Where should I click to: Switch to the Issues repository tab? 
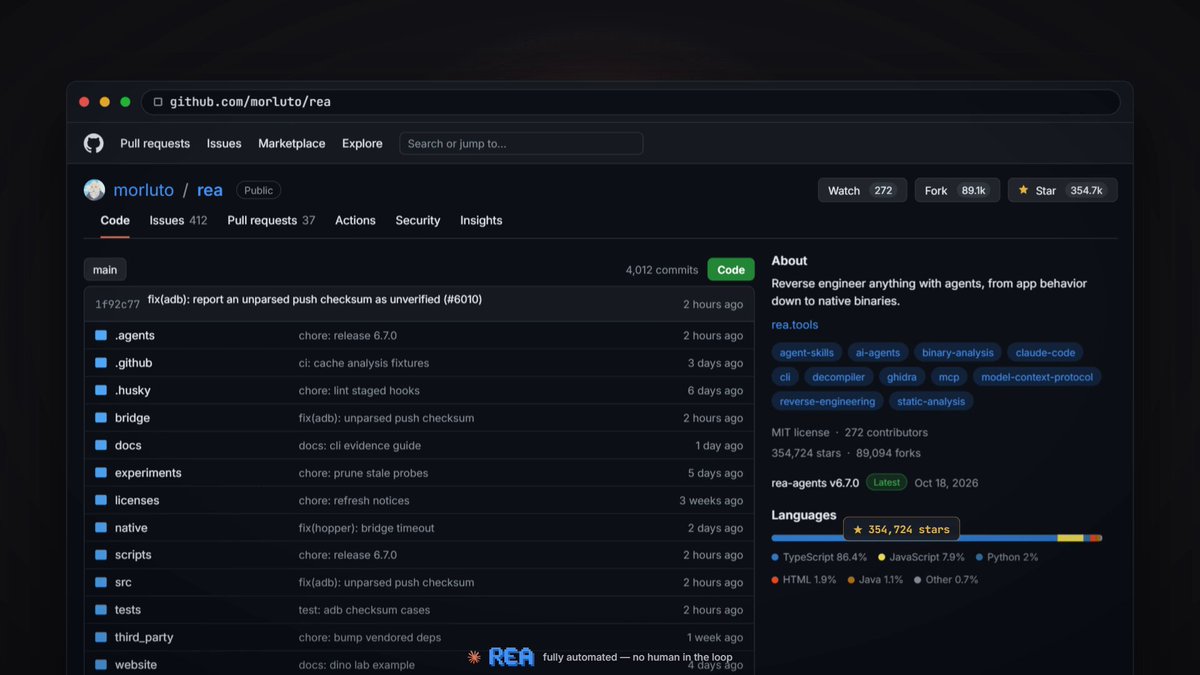pos(178,220)
